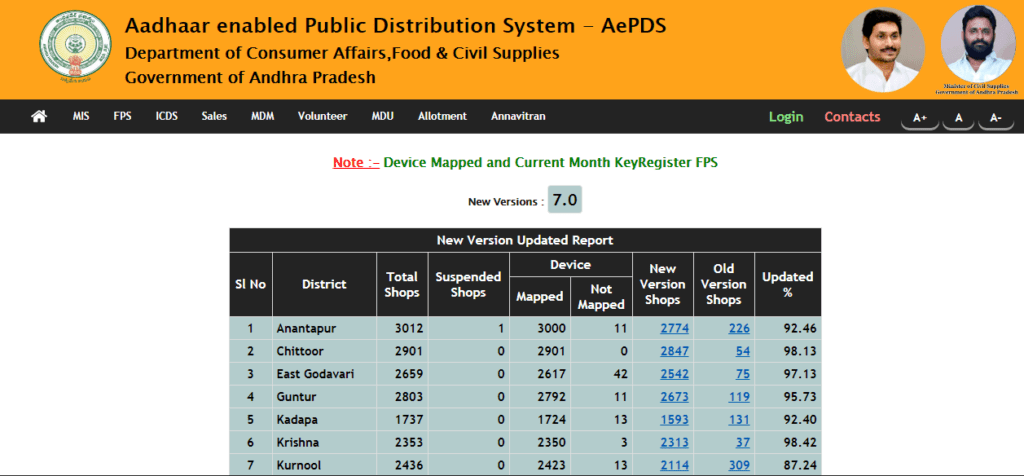The height and width of the screenshot is (476, 1024).
Task: Click the Login link
Action: tap(786, 117)
